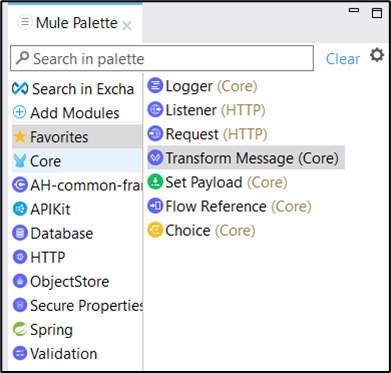Open the APIKit module category
This screenshot has width=391, height=373.
[42, 209]
